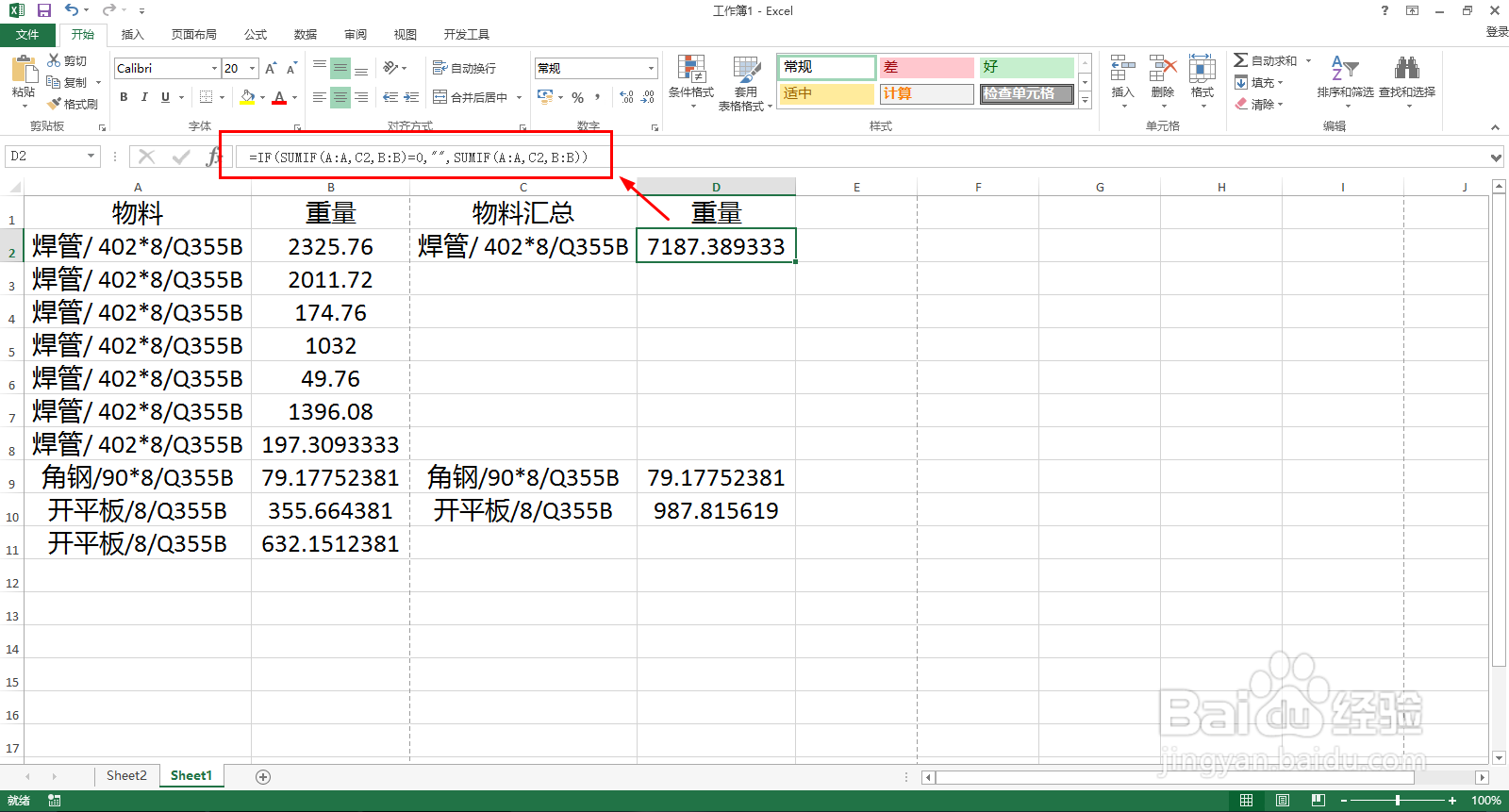
Task: Open the Conditional Formatting icon
Action: click(x=691, y=69)
